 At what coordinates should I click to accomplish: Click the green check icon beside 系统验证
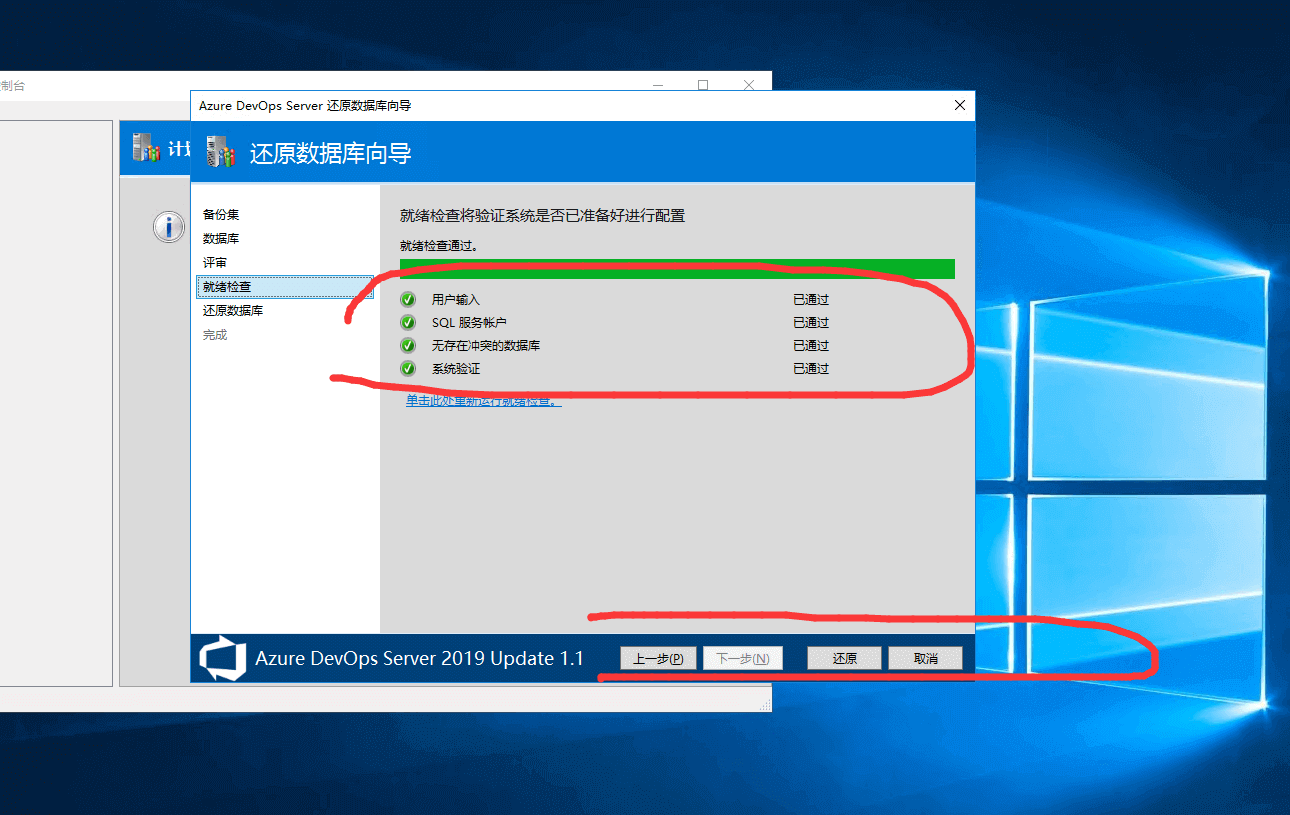(x=408, y=368)
